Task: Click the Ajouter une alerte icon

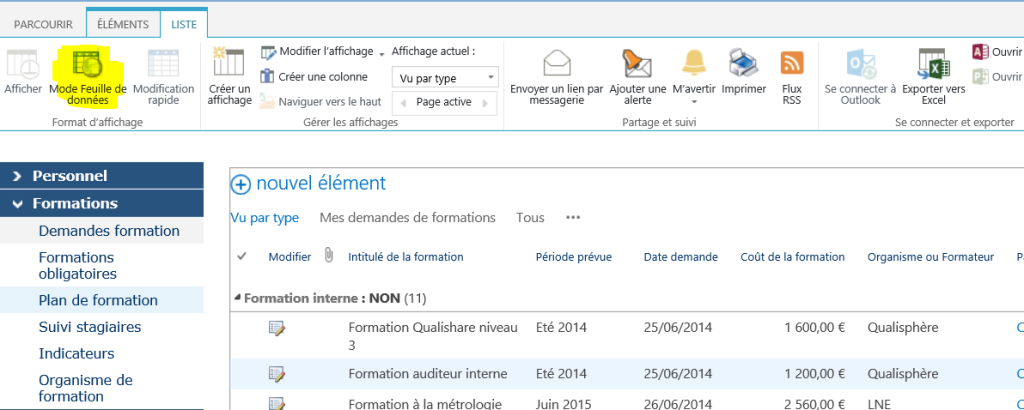Action: [x=637, y=64]
